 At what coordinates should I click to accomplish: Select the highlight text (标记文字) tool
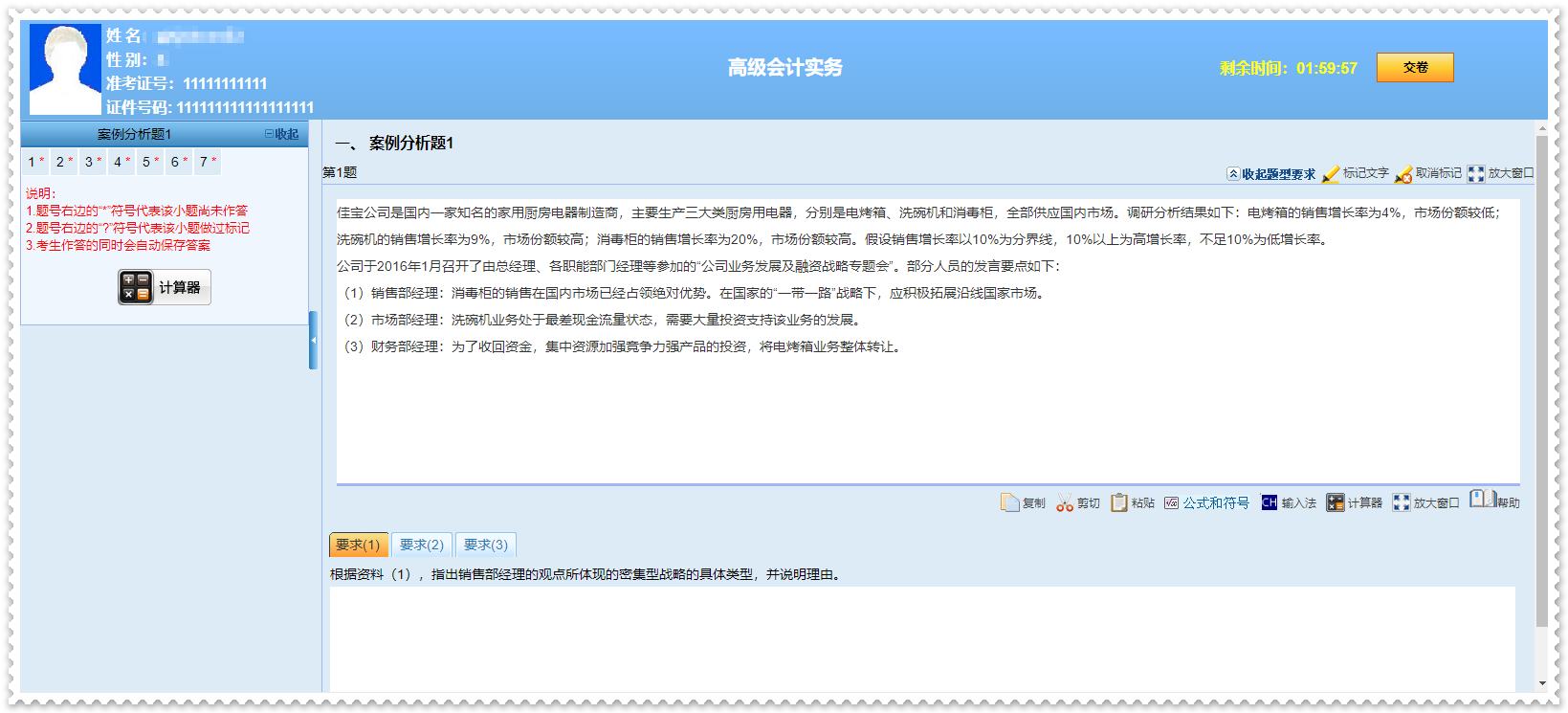(x=1332, y=174)
